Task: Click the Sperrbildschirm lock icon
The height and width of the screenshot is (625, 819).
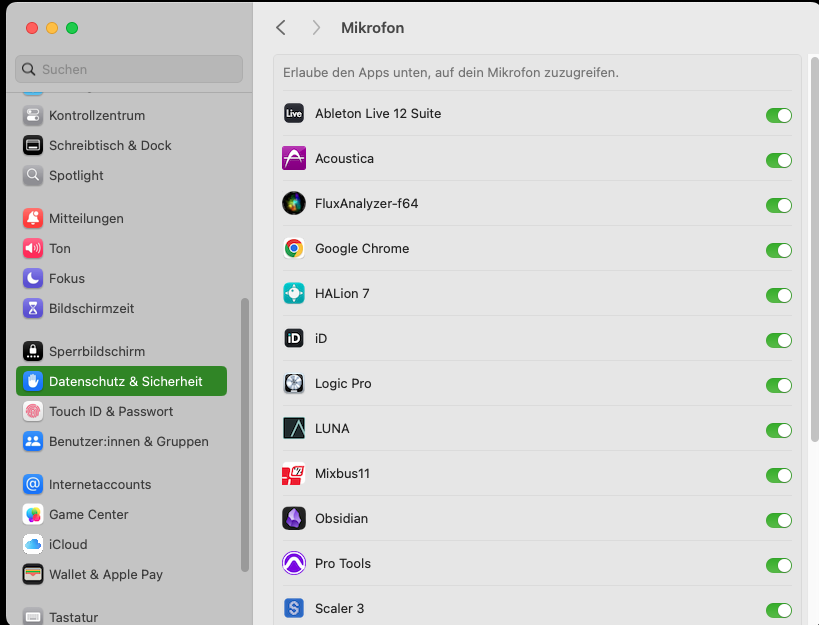Action: (33, 351)
